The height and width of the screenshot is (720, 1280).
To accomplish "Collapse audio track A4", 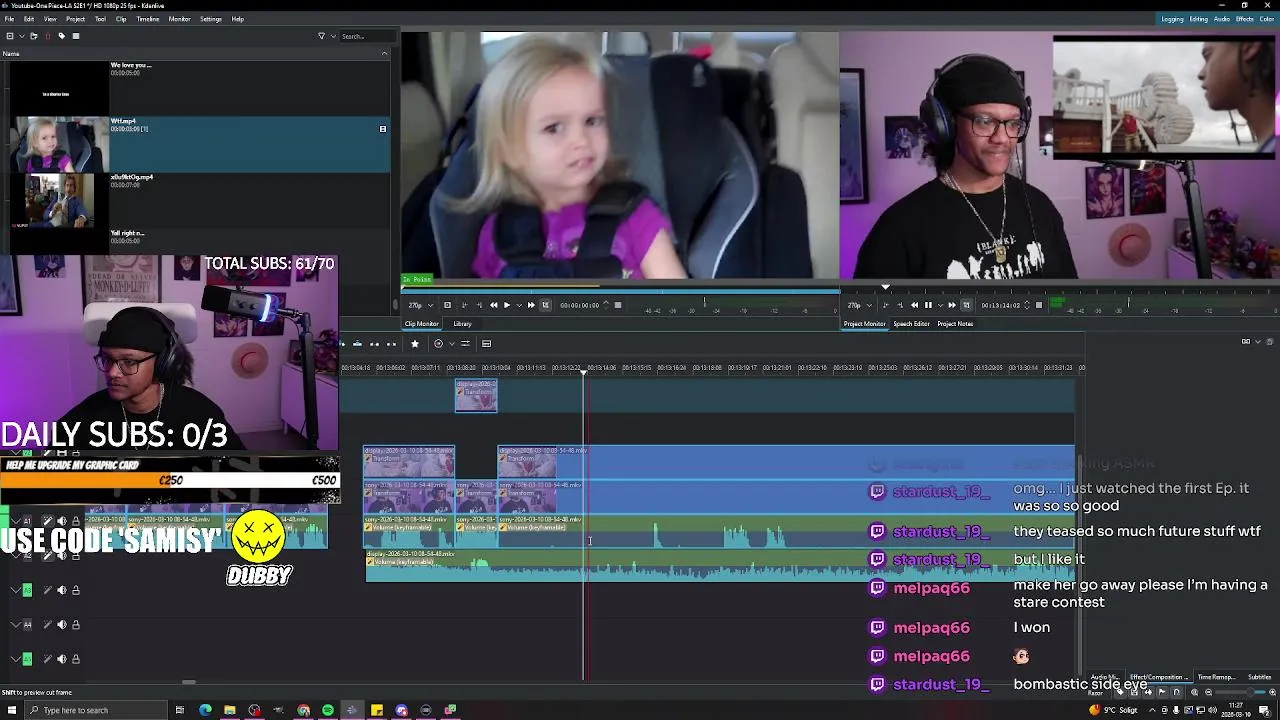I will tap(15, 625).
